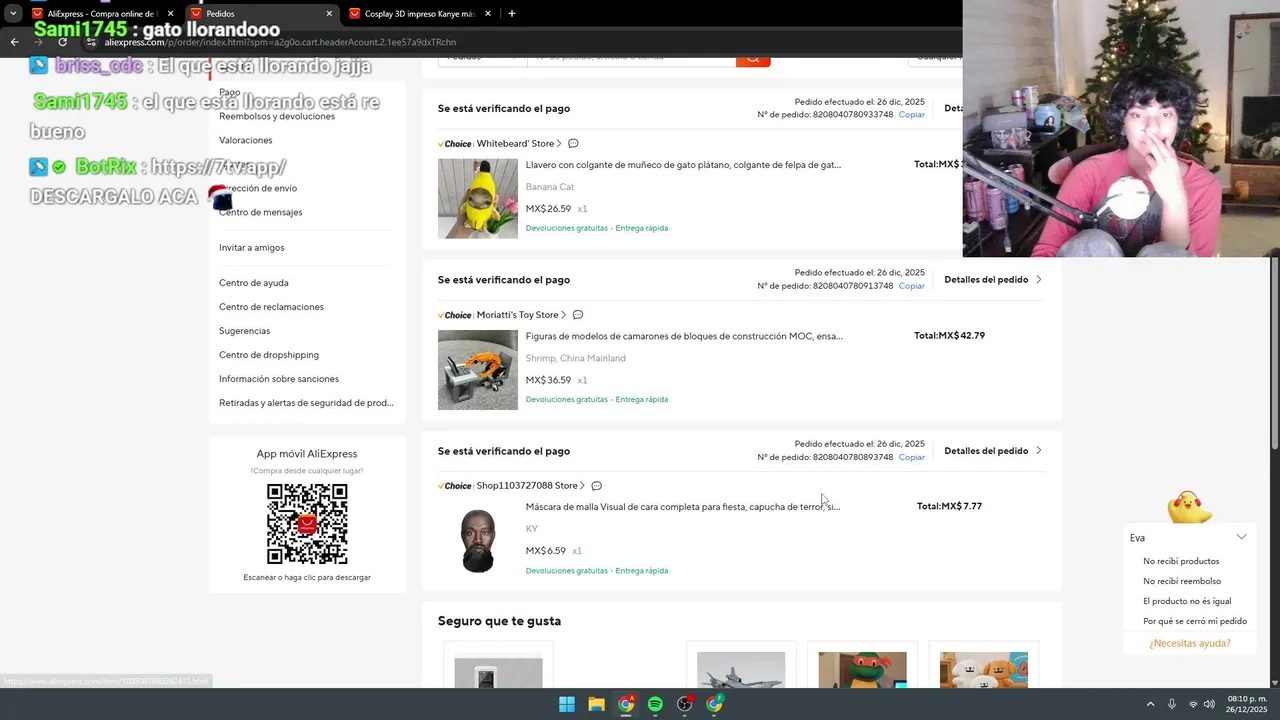Open the browser tab search dropdown
Viewport: 1280px width, 720px height.
(x=13, y=14)
